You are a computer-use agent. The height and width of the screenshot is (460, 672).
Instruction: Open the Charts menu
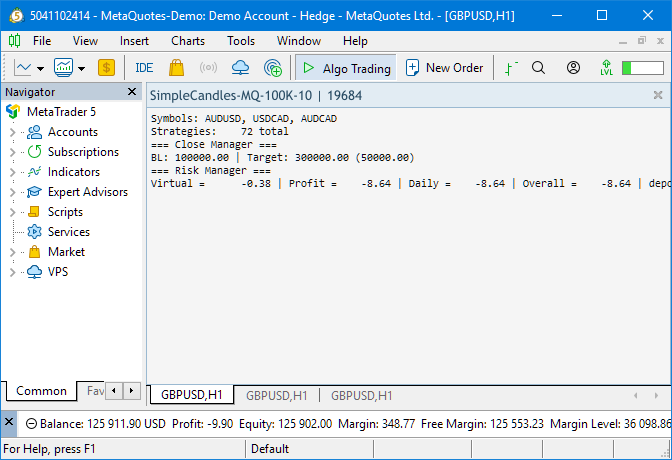(x=188, y=41)
